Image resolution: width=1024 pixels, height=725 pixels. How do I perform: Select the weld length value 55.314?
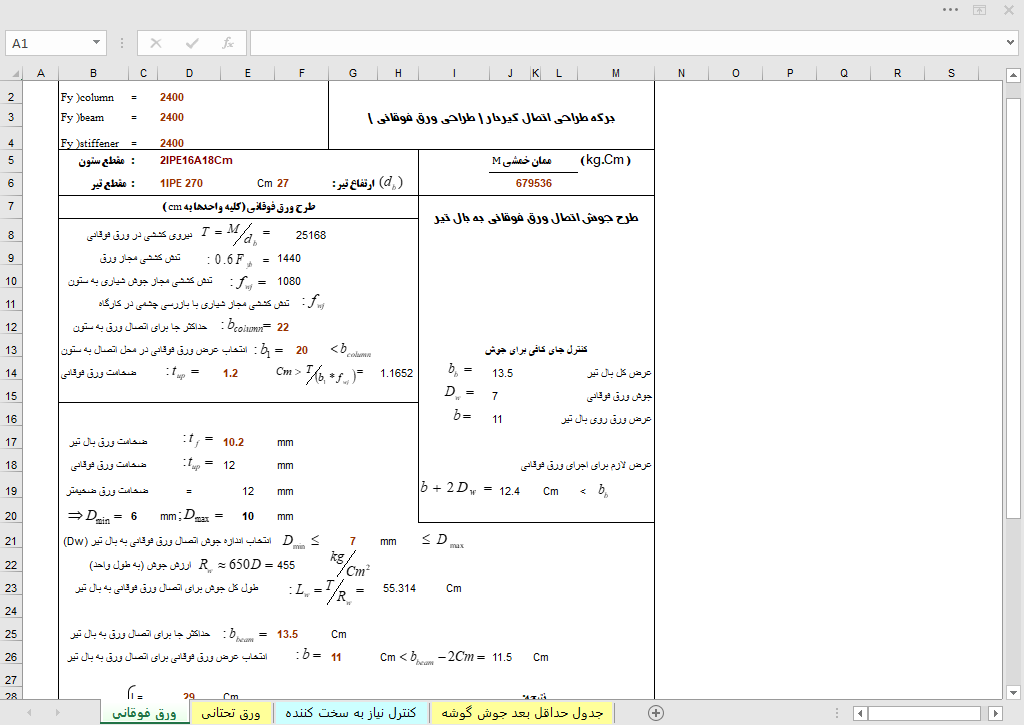399,588
